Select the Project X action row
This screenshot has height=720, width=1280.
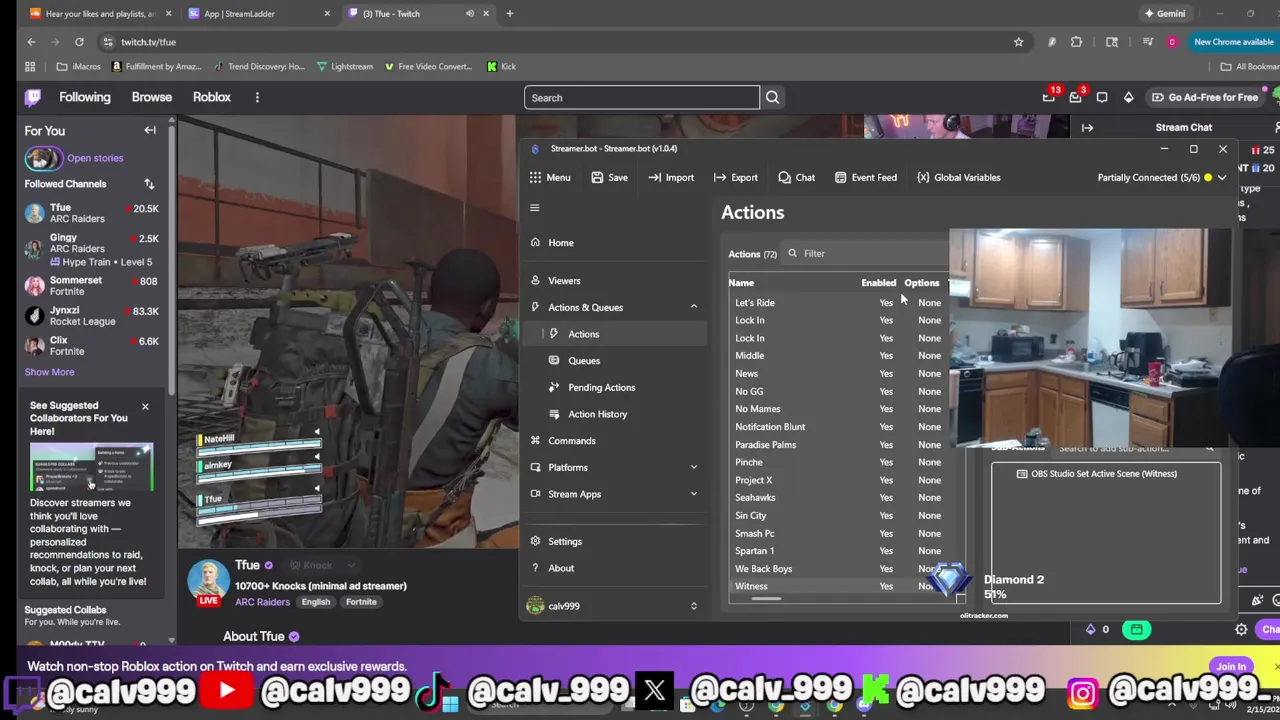point(838,480)
